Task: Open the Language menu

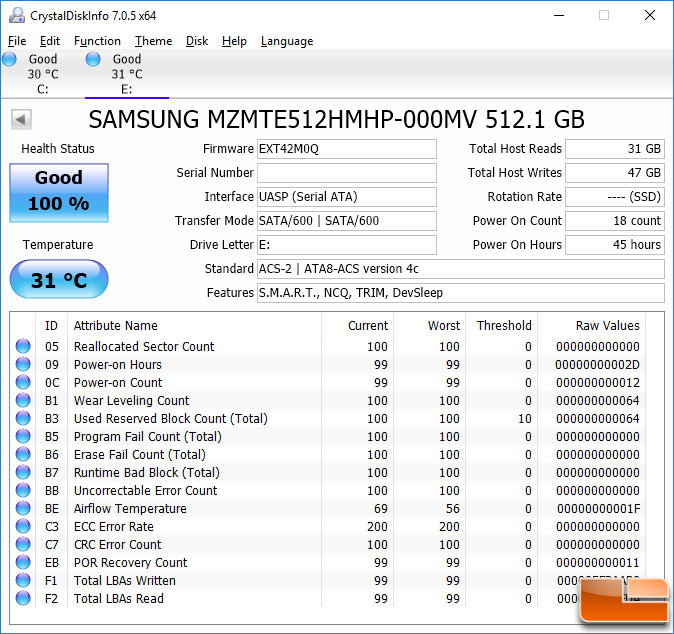Action: (x=287, y=41)
